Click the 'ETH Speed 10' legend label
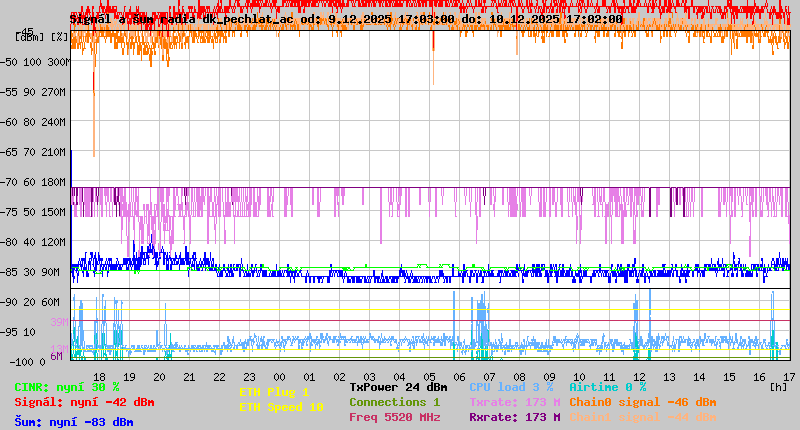This screenshot has height=430, width=800. click(281, 407)
